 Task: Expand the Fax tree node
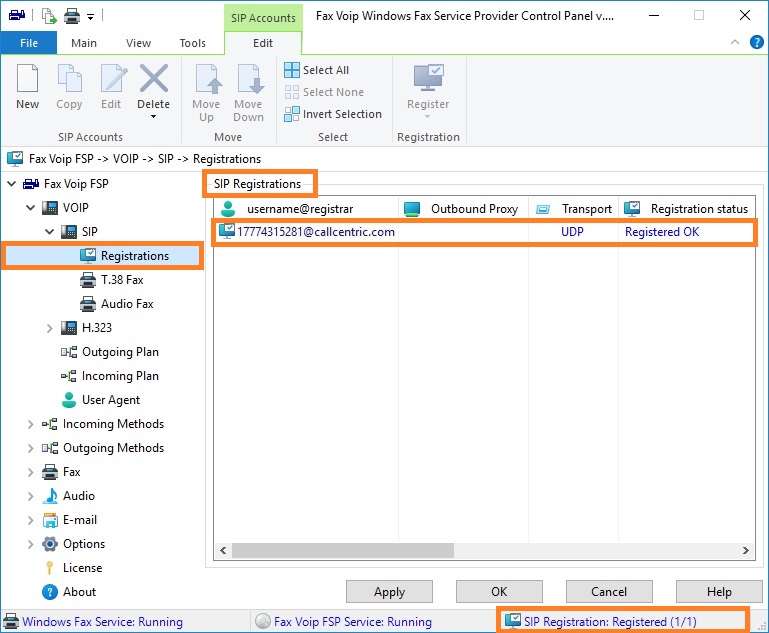coord(30,472)
